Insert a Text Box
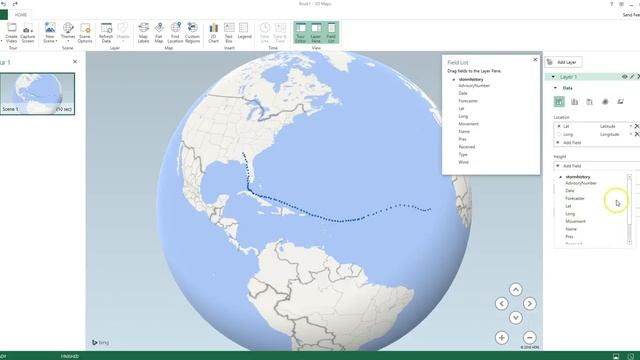The height and width of the screenshot is (360, 640). click(x=229, y=33)
